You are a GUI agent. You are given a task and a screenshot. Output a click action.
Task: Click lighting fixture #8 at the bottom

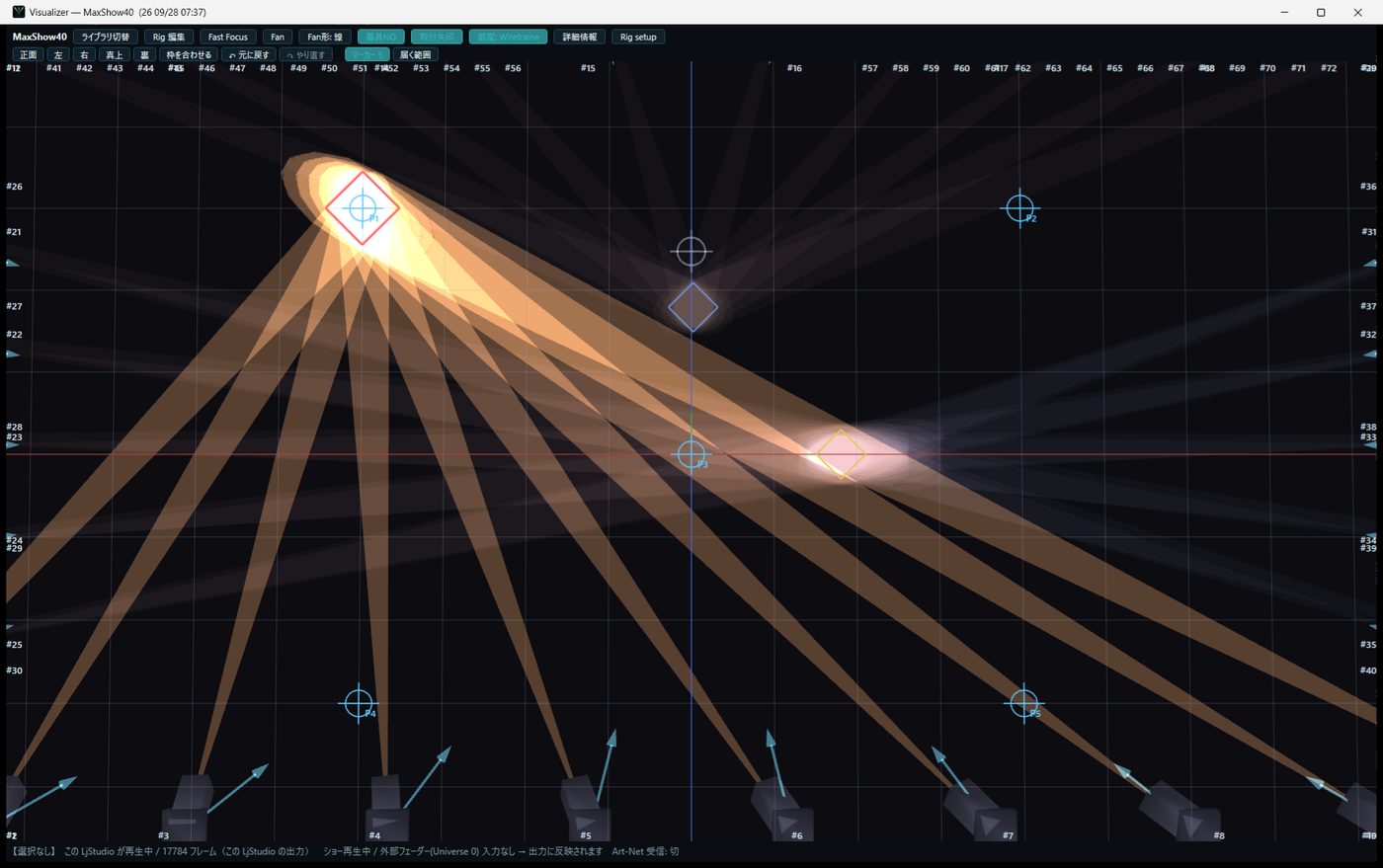click(1180, 812)
